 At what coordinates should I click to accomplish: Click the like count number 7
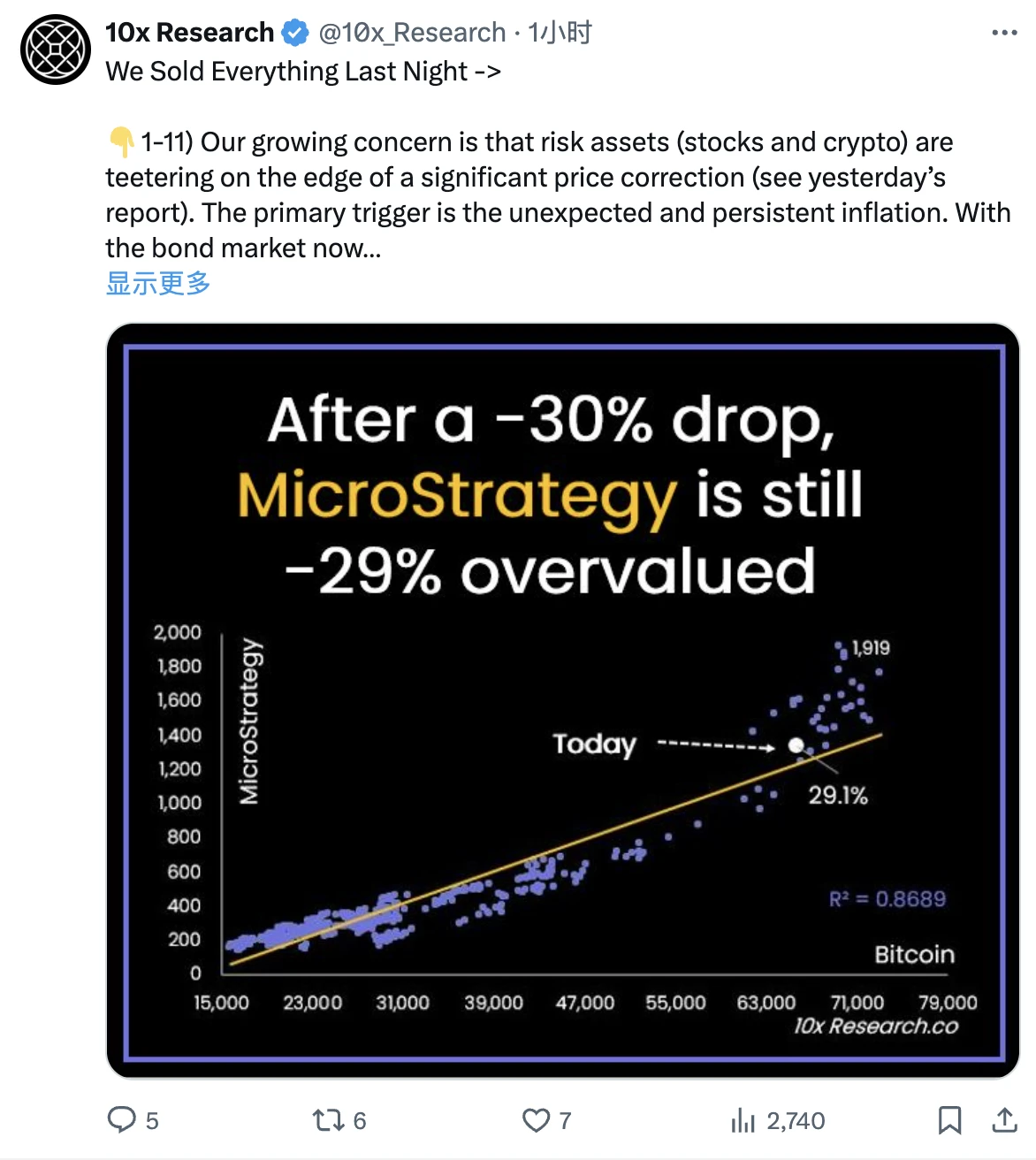pos(566,1121)
